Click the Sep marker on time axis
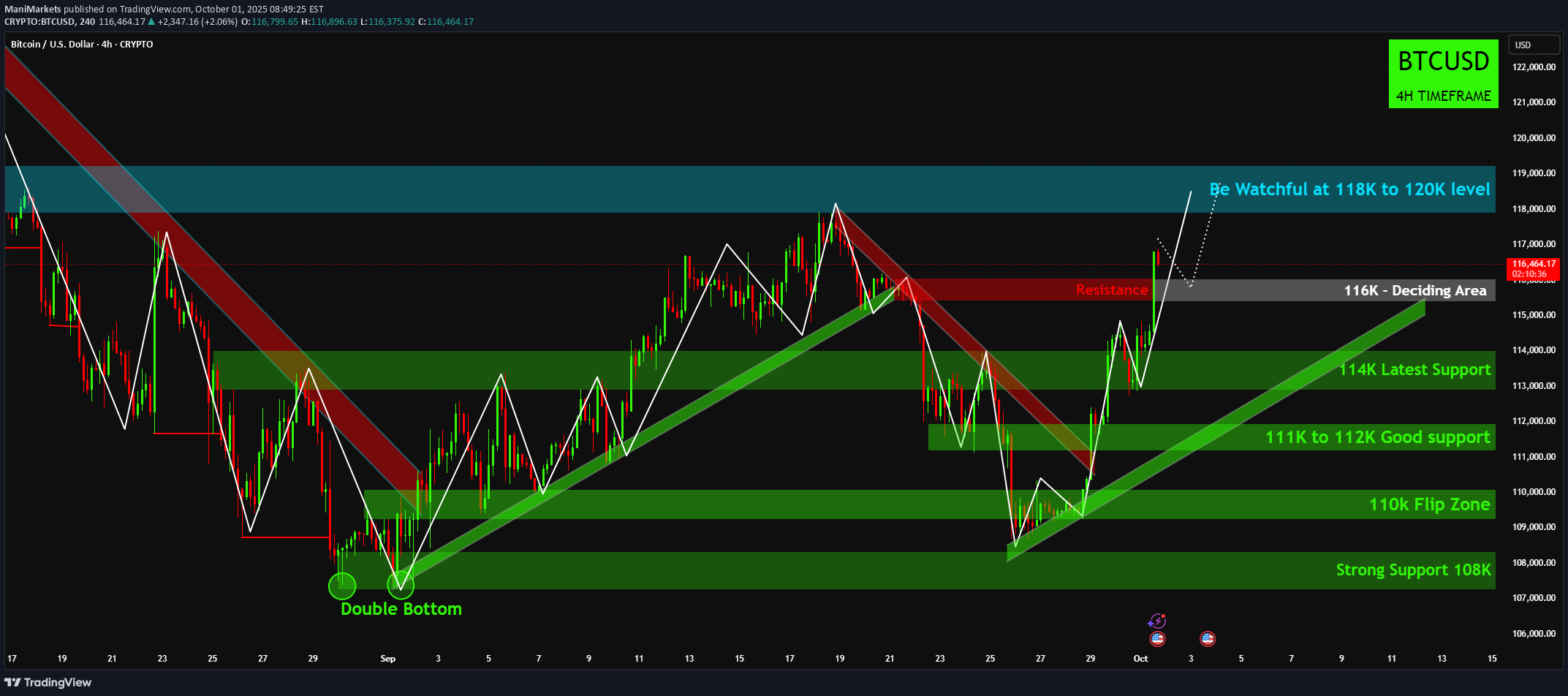The image size is (1568, 696). pyautogui.click(x=387, y=659)
